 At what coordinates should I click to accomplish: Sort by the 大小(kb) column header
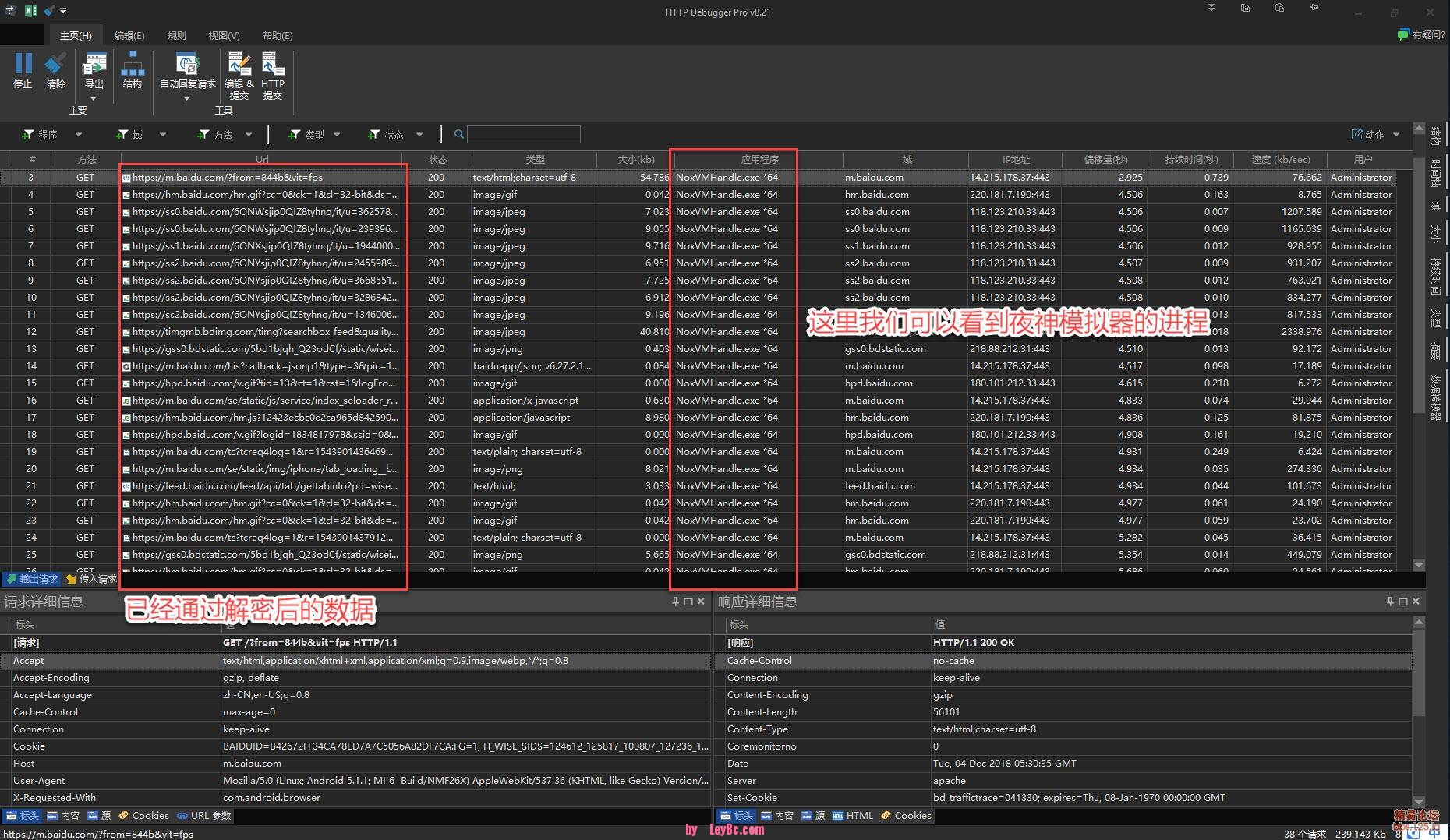click(x=635, y=159)
